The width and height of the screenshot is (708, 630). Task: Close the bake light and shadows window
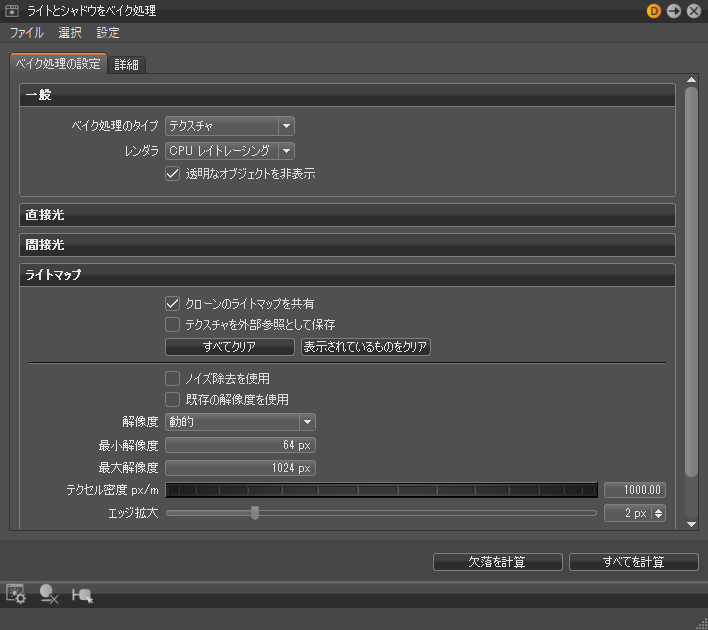[694, 11]
